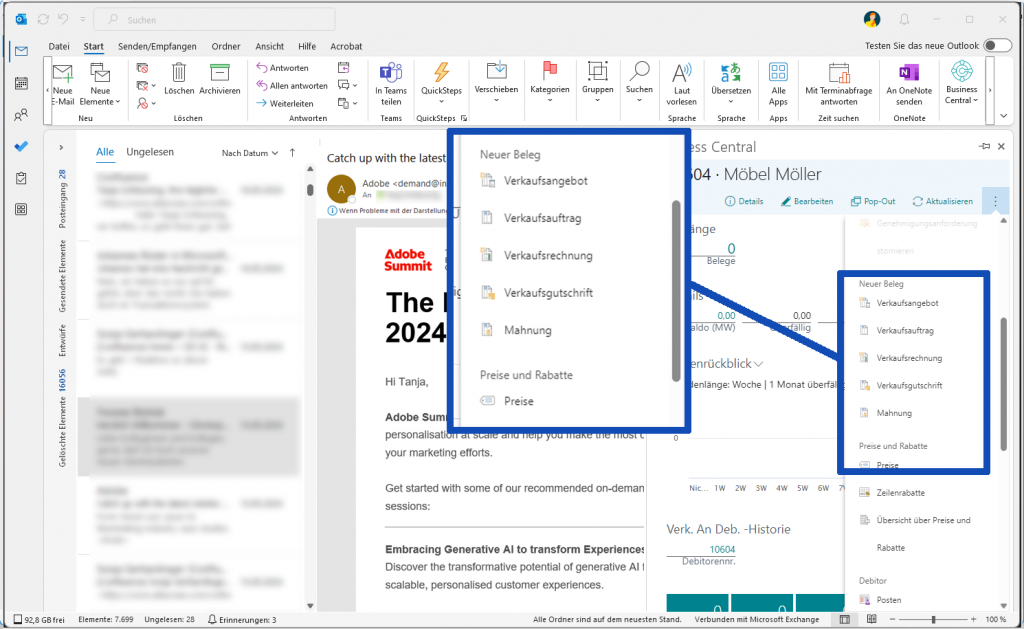Open the Nach Datum sort dropdown
Viewport: 1024px width, 629px height.
click(x=250, y=153)
